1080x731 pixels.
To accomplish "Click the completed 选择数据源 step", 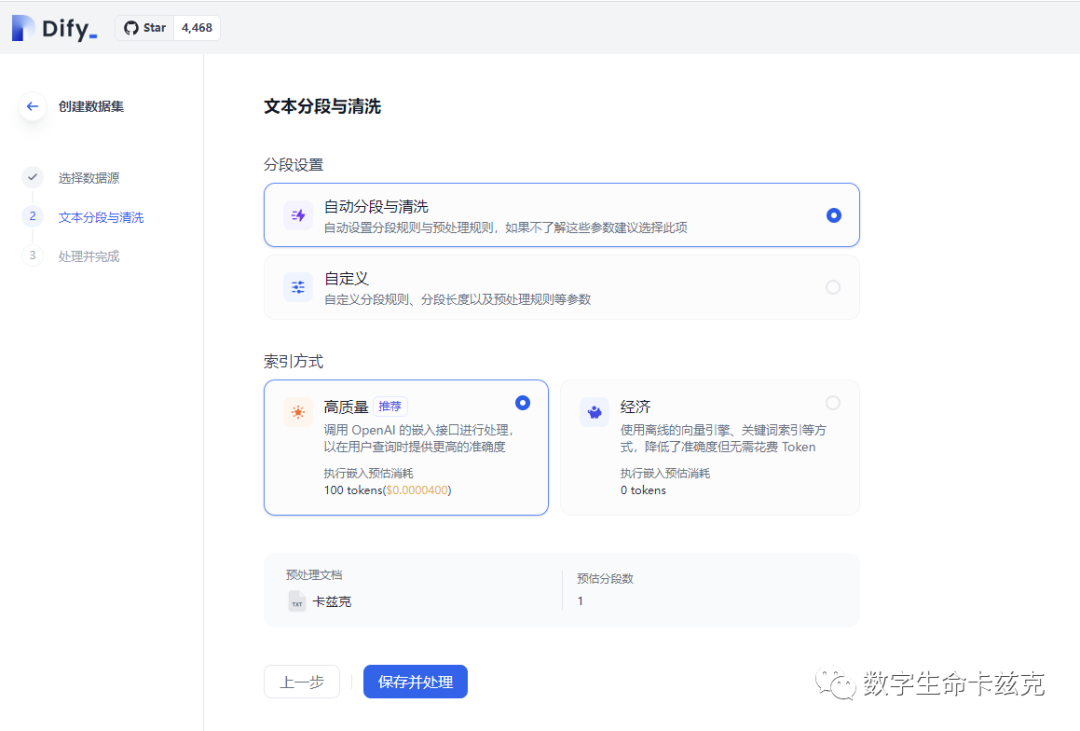I will 90,177.
